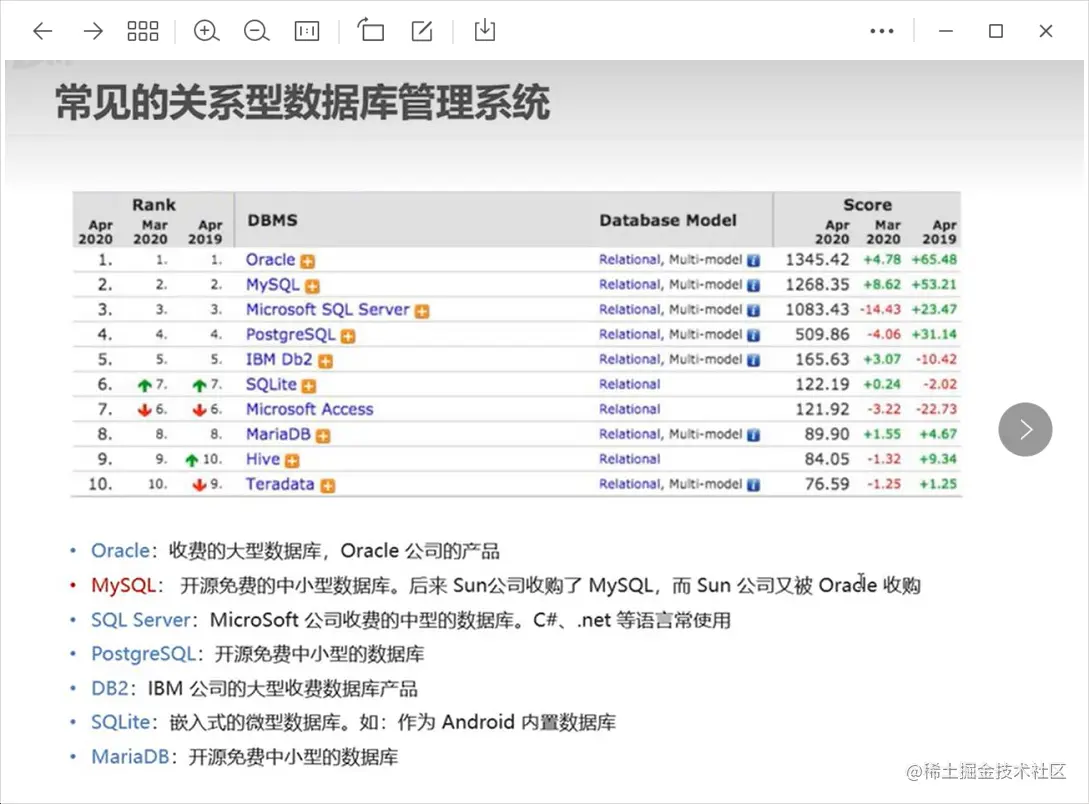Click the round next-slide chevron button
Viewport: 1089px width, 804px height.
(x=1025, y=429)
